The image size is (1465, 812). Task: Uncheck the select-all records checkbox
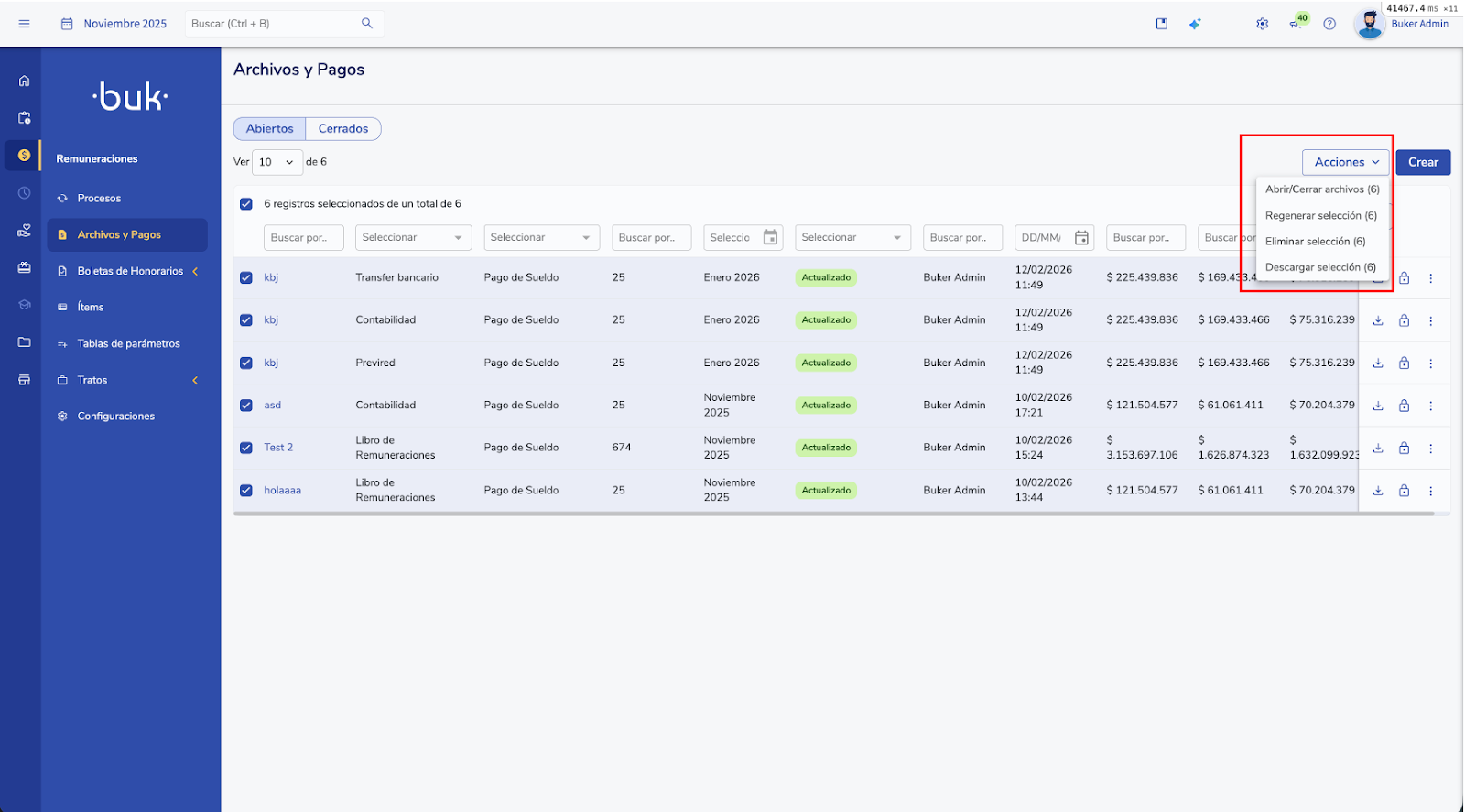(246, 204)
